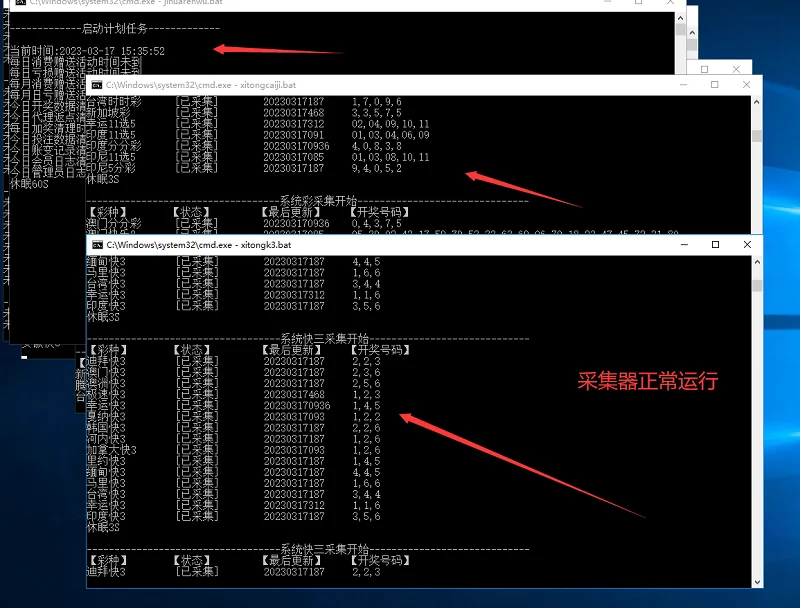Click the scrollbar thumb of the xitongcaiji.bat window
800x608 pixels.
click(757, 136)
